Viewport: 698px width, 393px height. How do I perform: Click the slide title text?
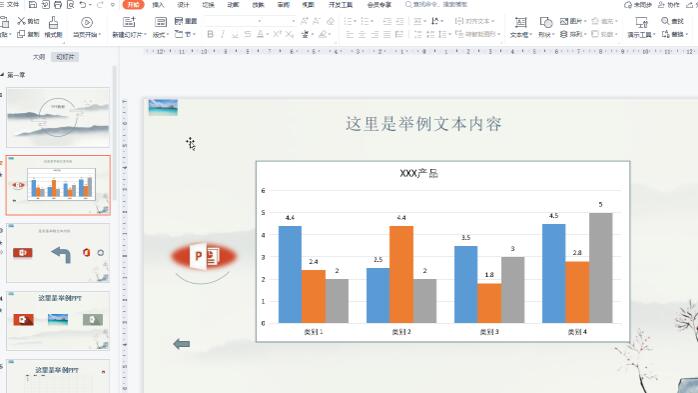point(423,124)
